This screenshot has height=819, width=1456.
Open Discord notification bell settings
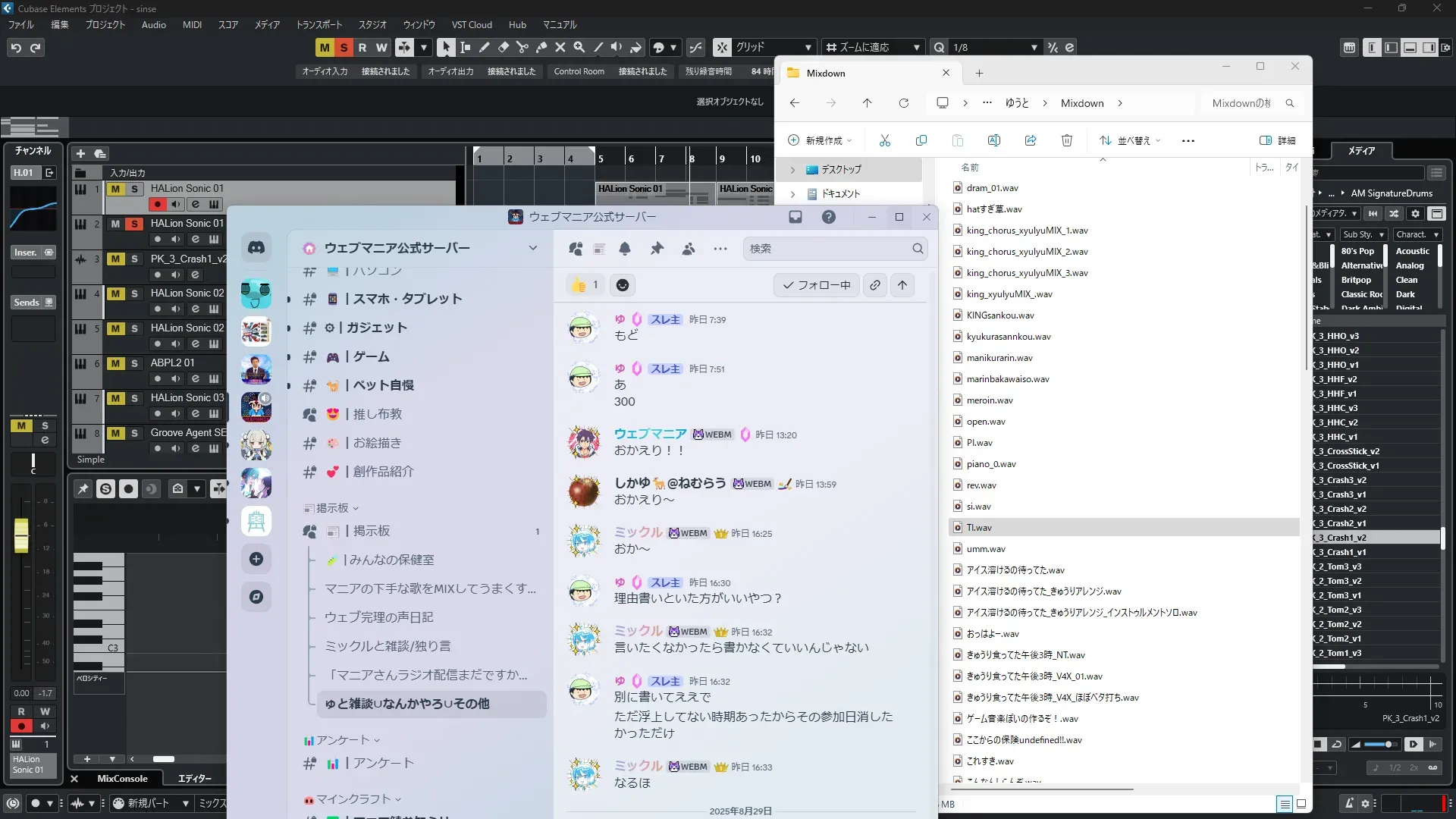[625, 249]
